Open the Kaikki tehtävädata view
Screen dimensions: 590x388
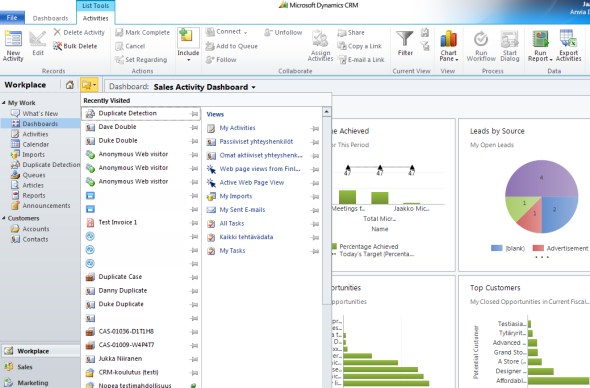click(246, 237)
